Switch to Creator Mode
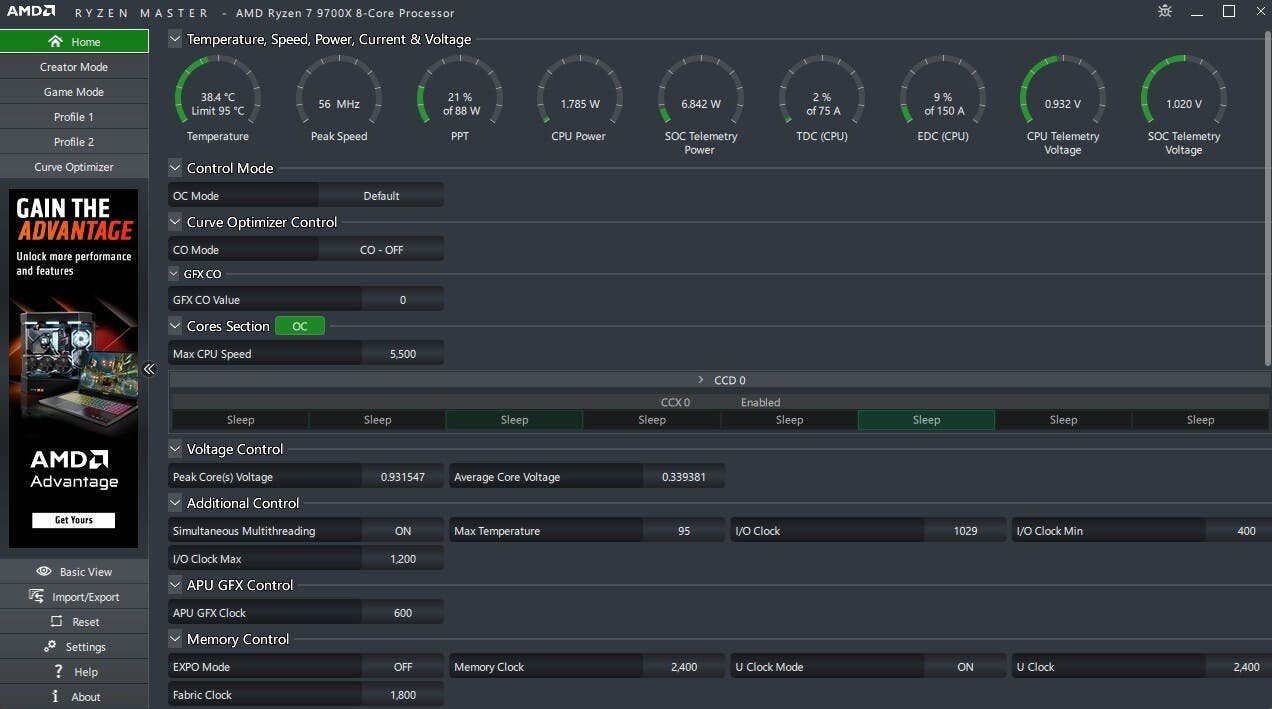Viewport: 1272px width, 709px height. point(74,67)
